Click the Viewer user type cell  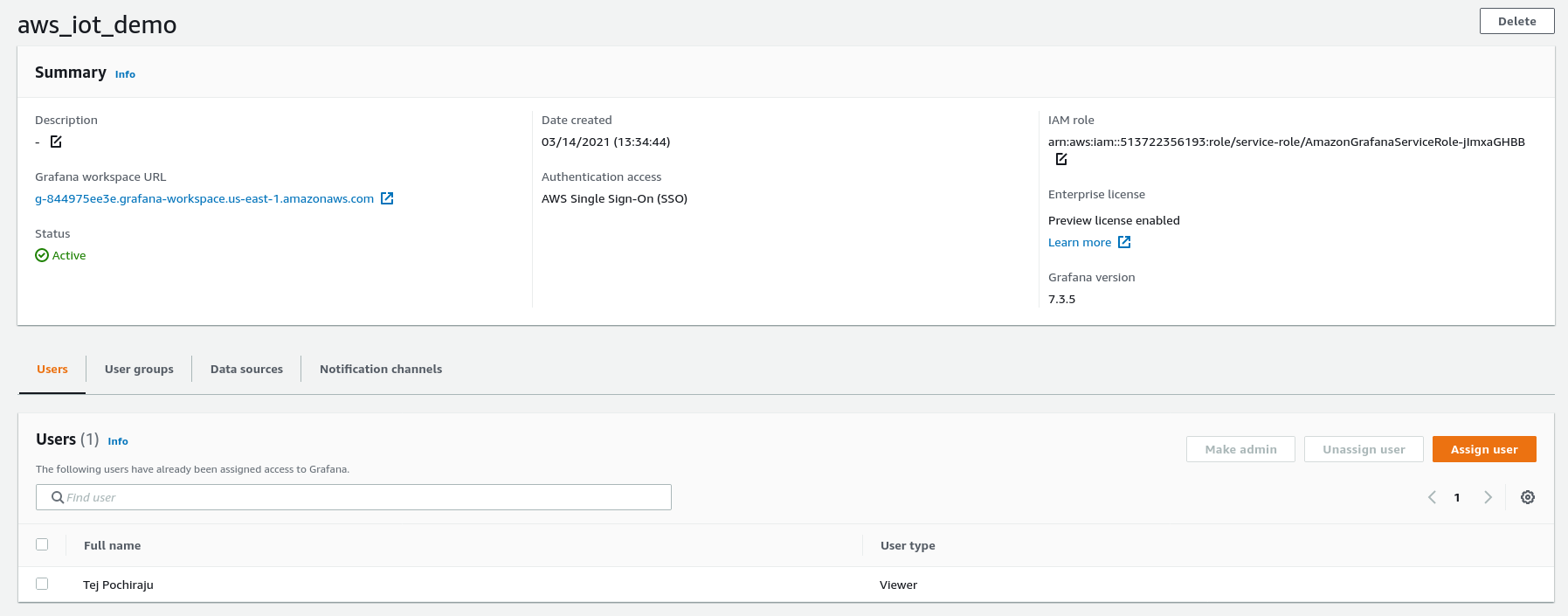pyautogui.click(x=898, y=585)
